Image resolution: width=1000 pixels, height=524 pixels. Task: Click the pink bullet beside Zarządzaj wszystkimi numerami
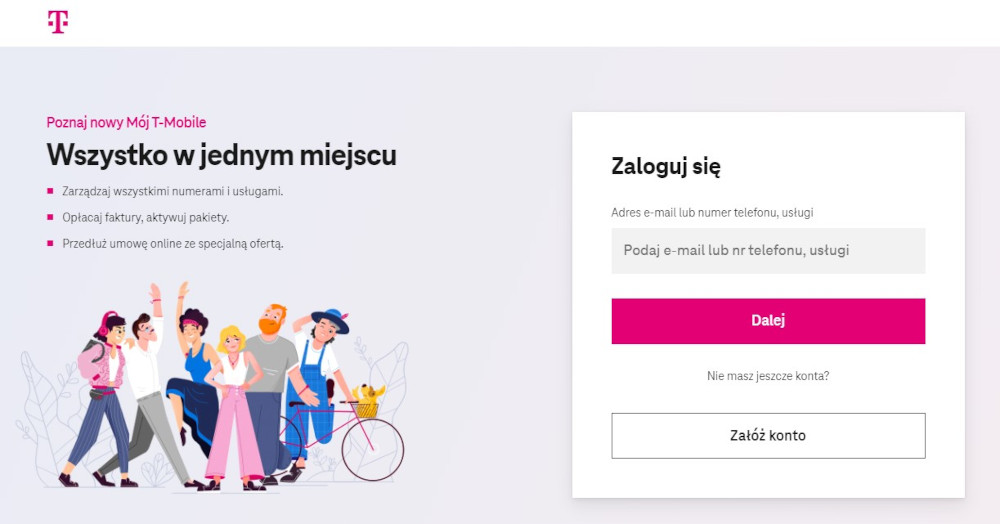coord(50,191)
